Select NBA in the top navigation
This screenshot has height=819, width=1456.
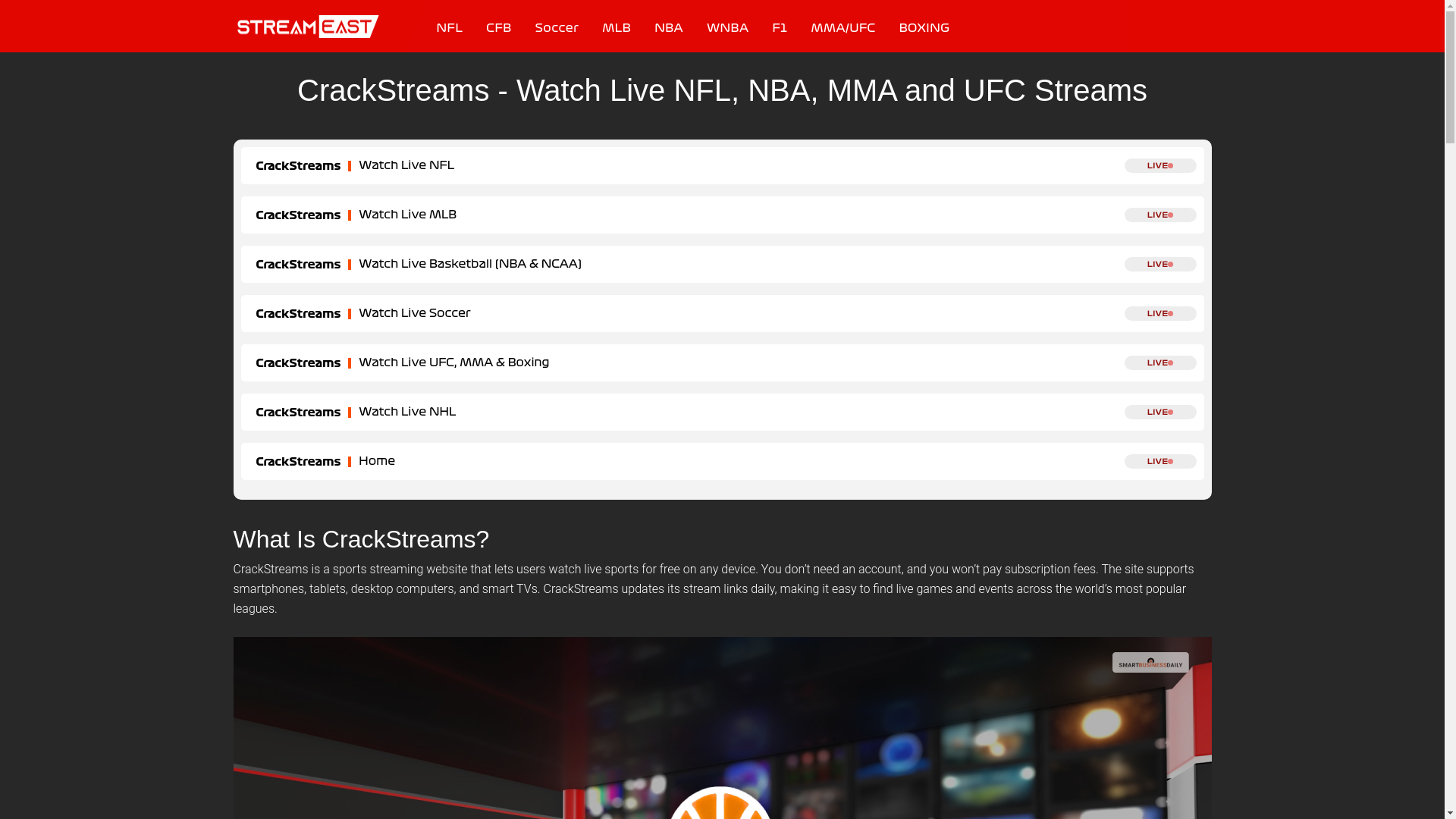click(668, 28)
